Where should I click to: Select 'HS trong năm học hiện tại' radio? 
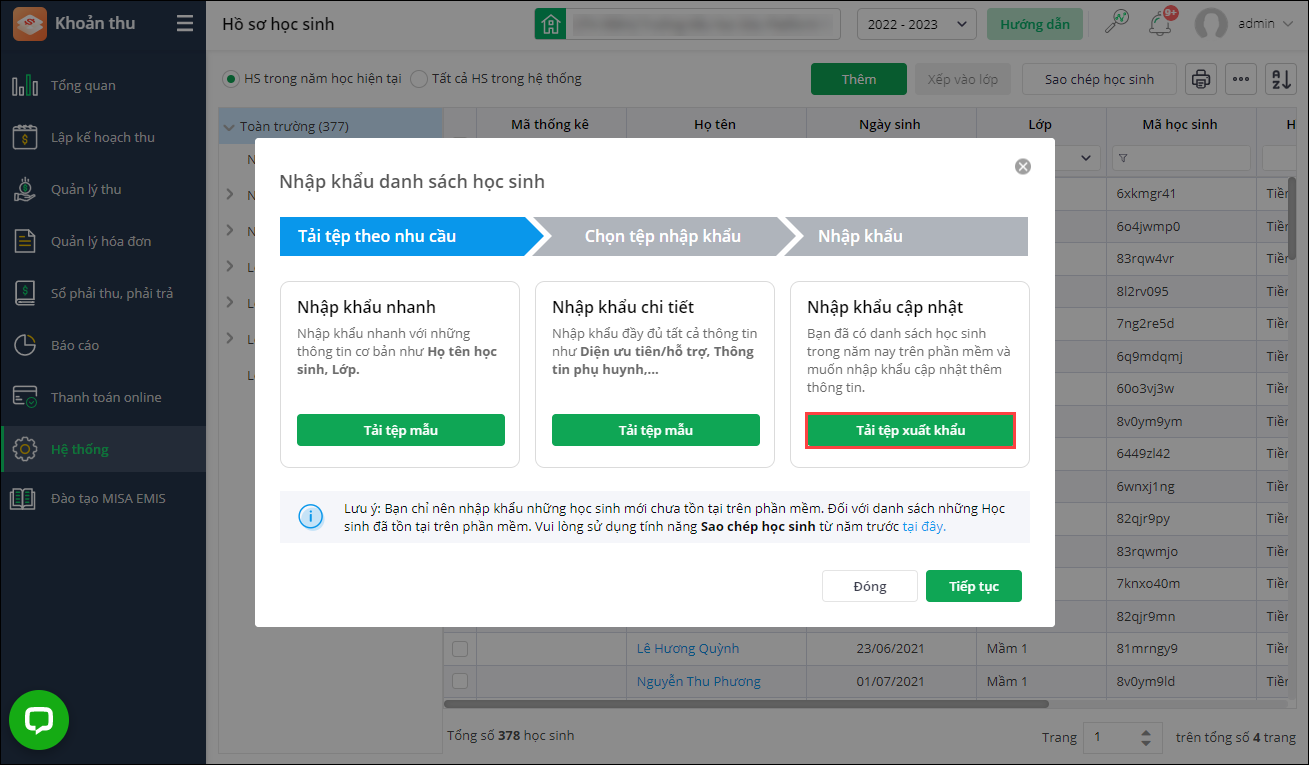click(x=231, y=79)
